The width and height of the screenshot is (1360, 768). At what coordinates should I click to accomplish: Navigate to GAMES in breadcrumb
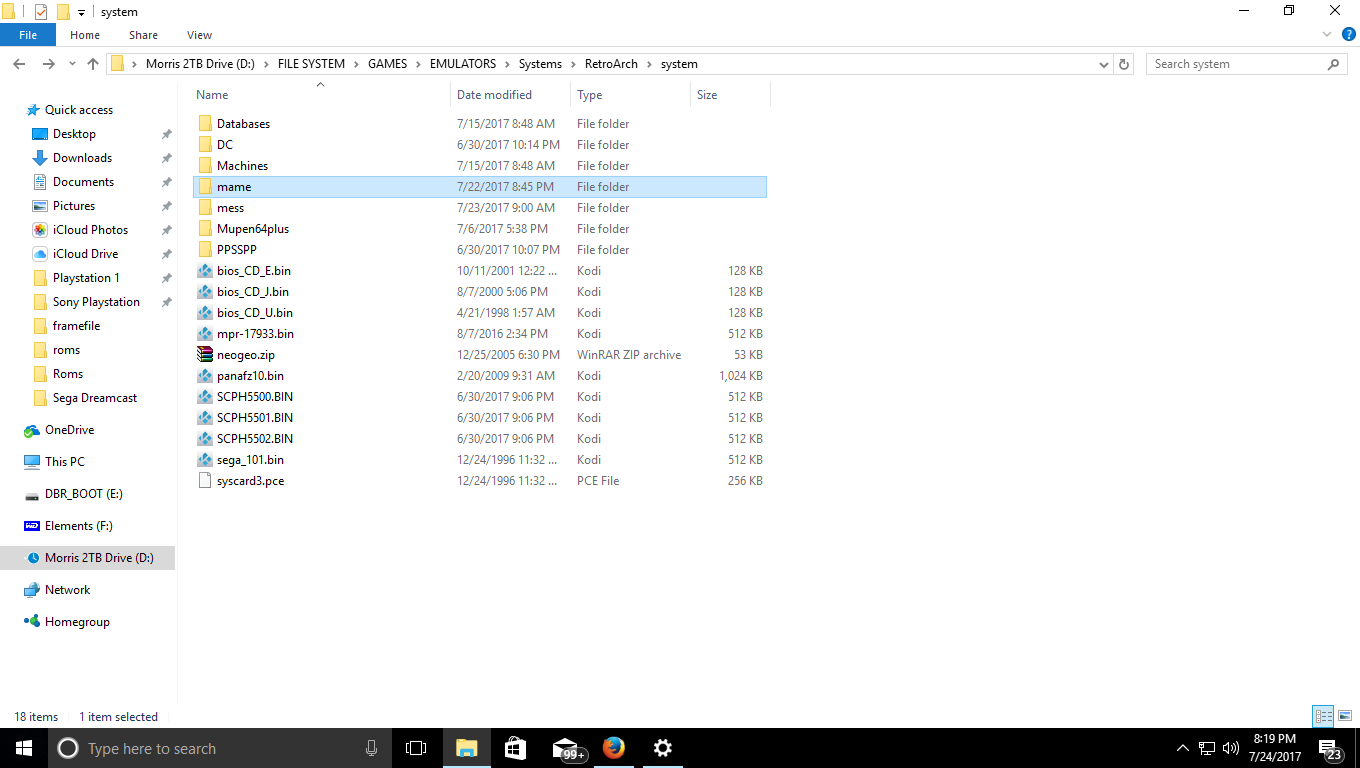tap(387, 64)
